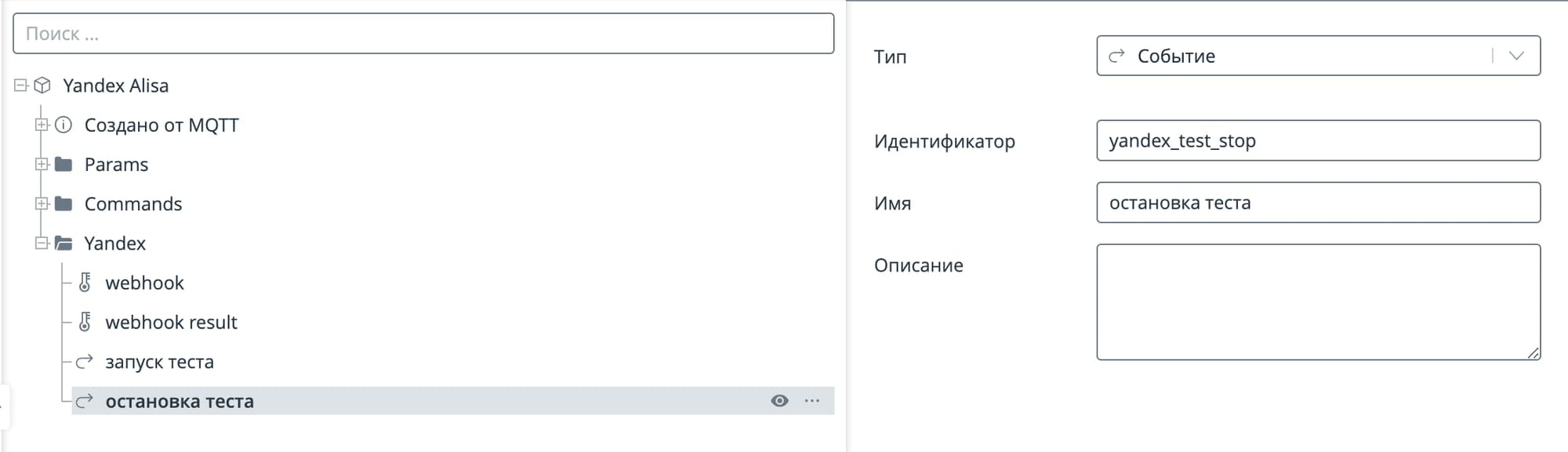Screen dimensions: 1568x452
Task: Click the Params folder icon
Action: 64,164
